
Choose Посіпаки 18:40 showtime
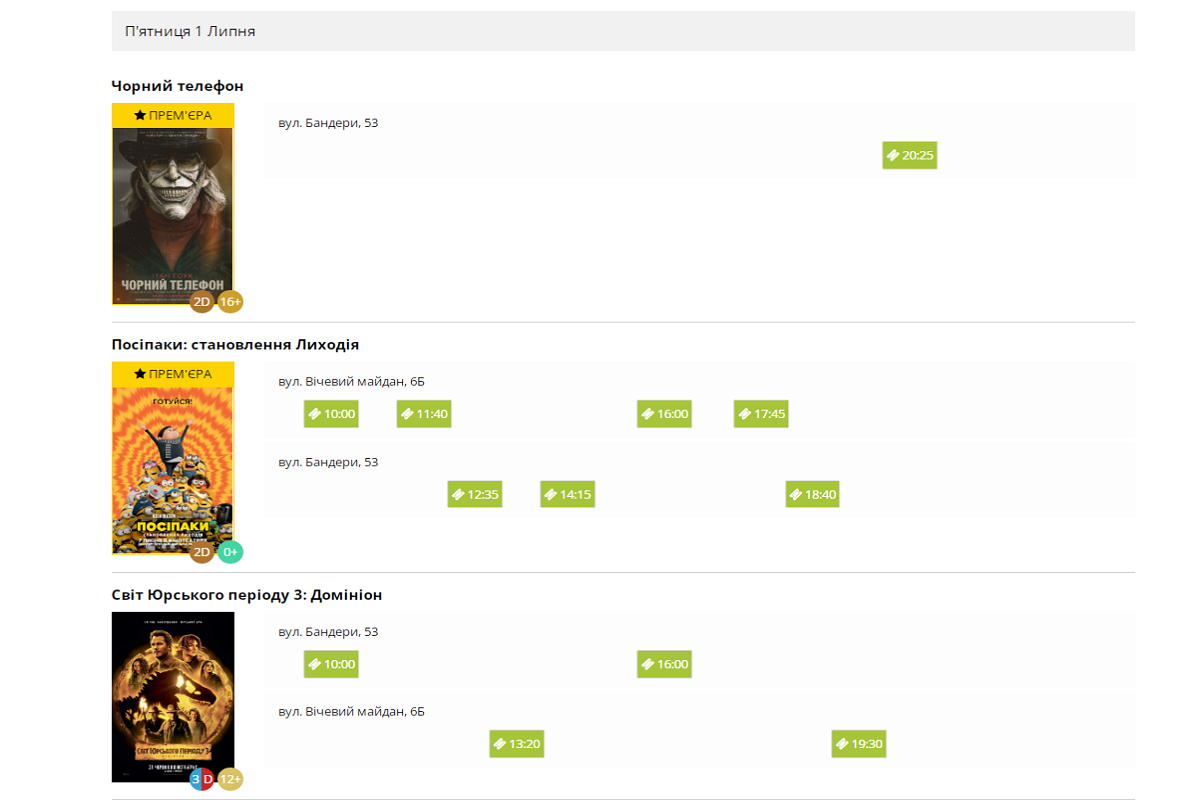(813, 494)
